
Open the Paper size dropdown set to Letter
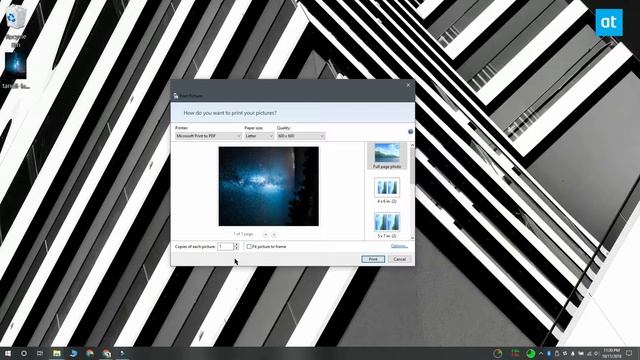259,136
